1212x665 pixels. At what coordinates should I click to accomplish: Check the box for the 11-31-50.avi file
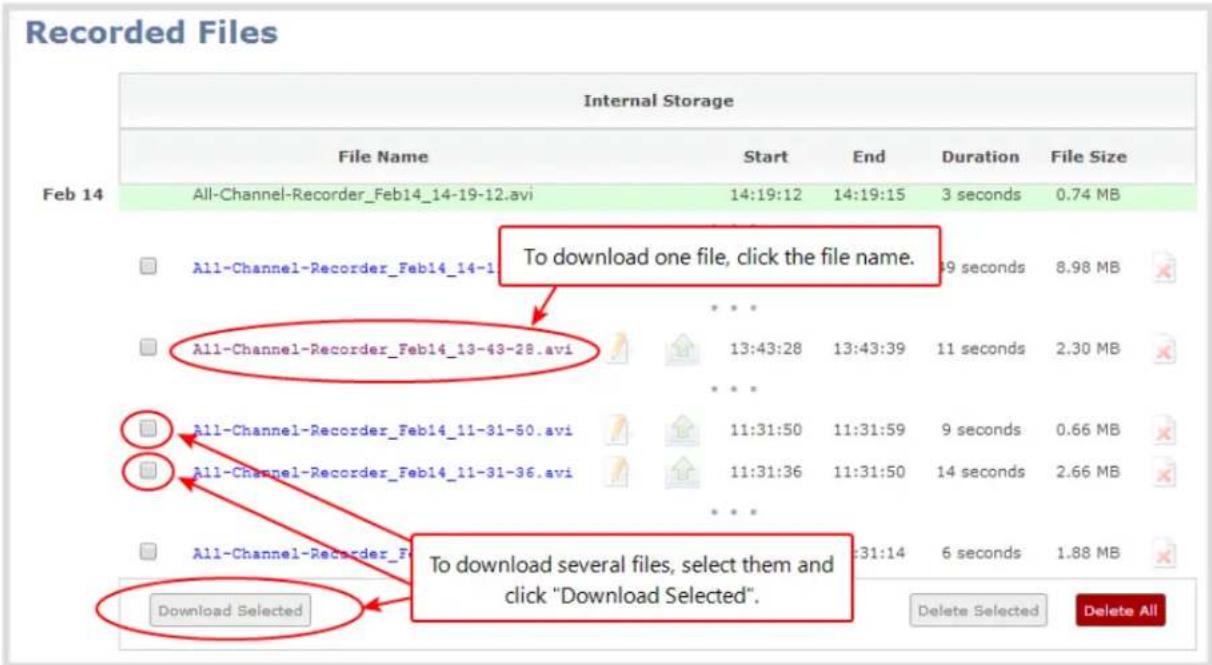pos(148,429)
